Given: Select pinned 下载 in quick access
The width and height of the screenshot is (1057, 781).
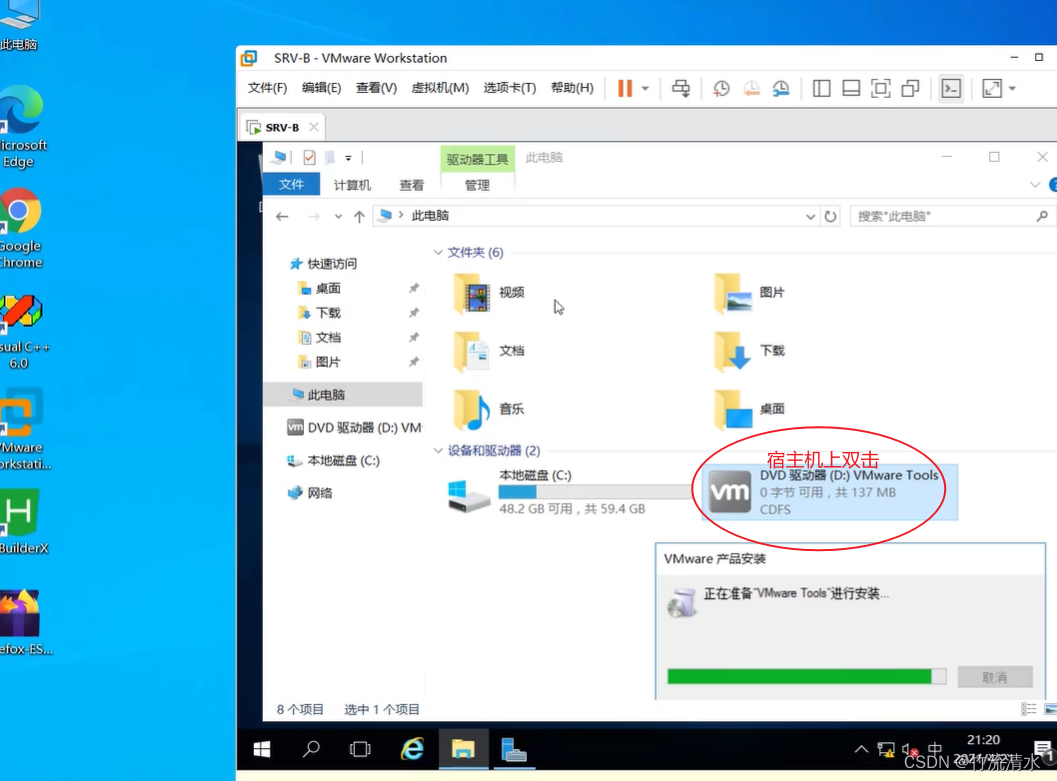Looking at the screenshot, I should pyautogui.click(x=328, y=313).
